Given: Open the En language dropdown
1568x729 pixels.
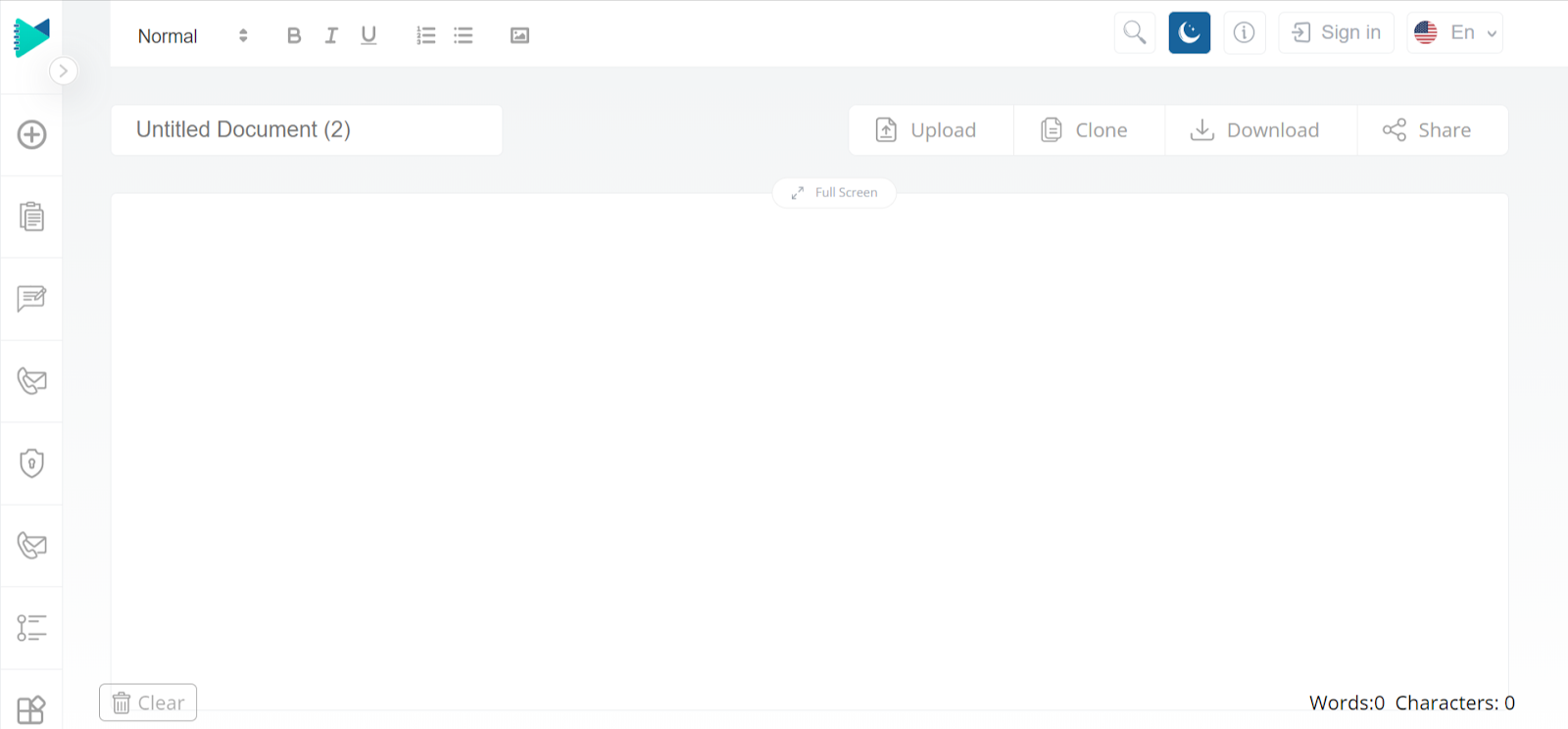Looking at the screenshot, I should click(1455, 32).
